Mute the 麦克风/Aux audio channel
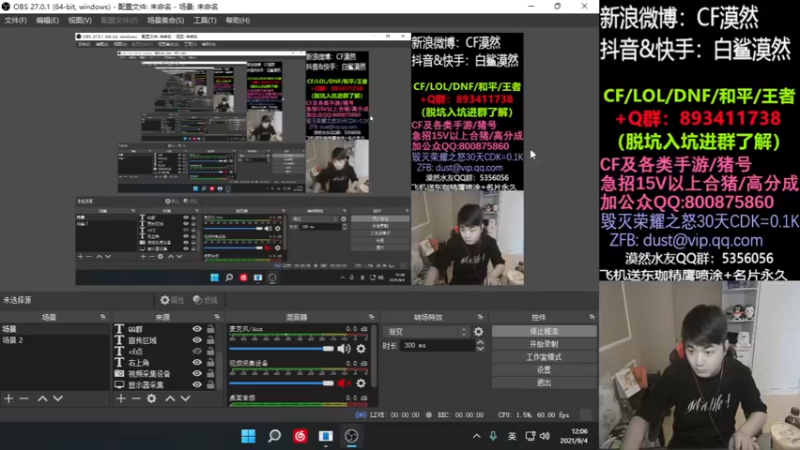 (344, 349)
